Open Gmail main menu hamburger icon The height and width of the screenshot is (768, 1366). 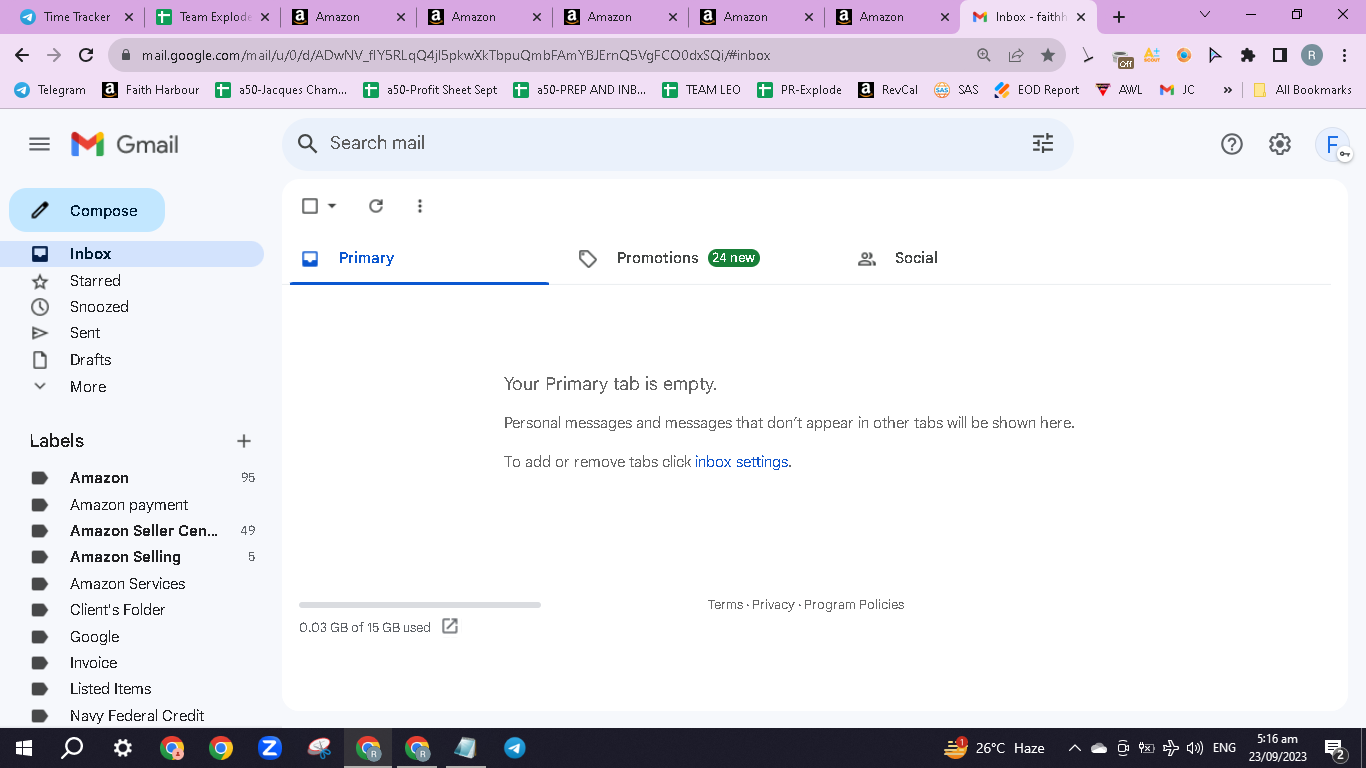click(x=39, y=144)
